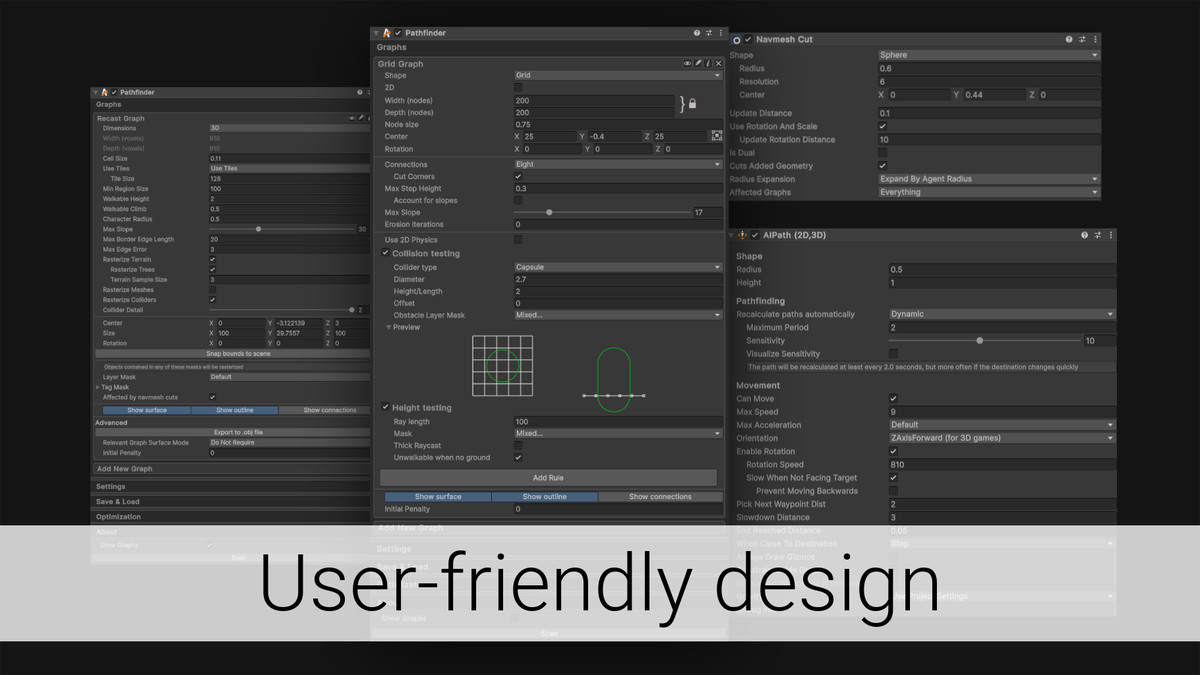
Task: Click Show outline in Recast Graph
Action: [234, 410]
